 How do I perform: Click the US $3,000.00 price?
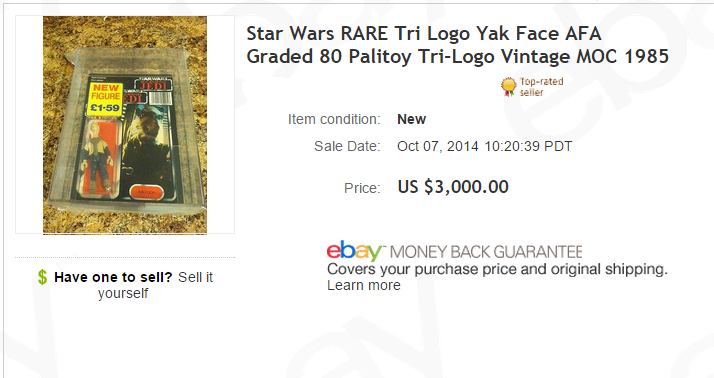pos(453,187)
